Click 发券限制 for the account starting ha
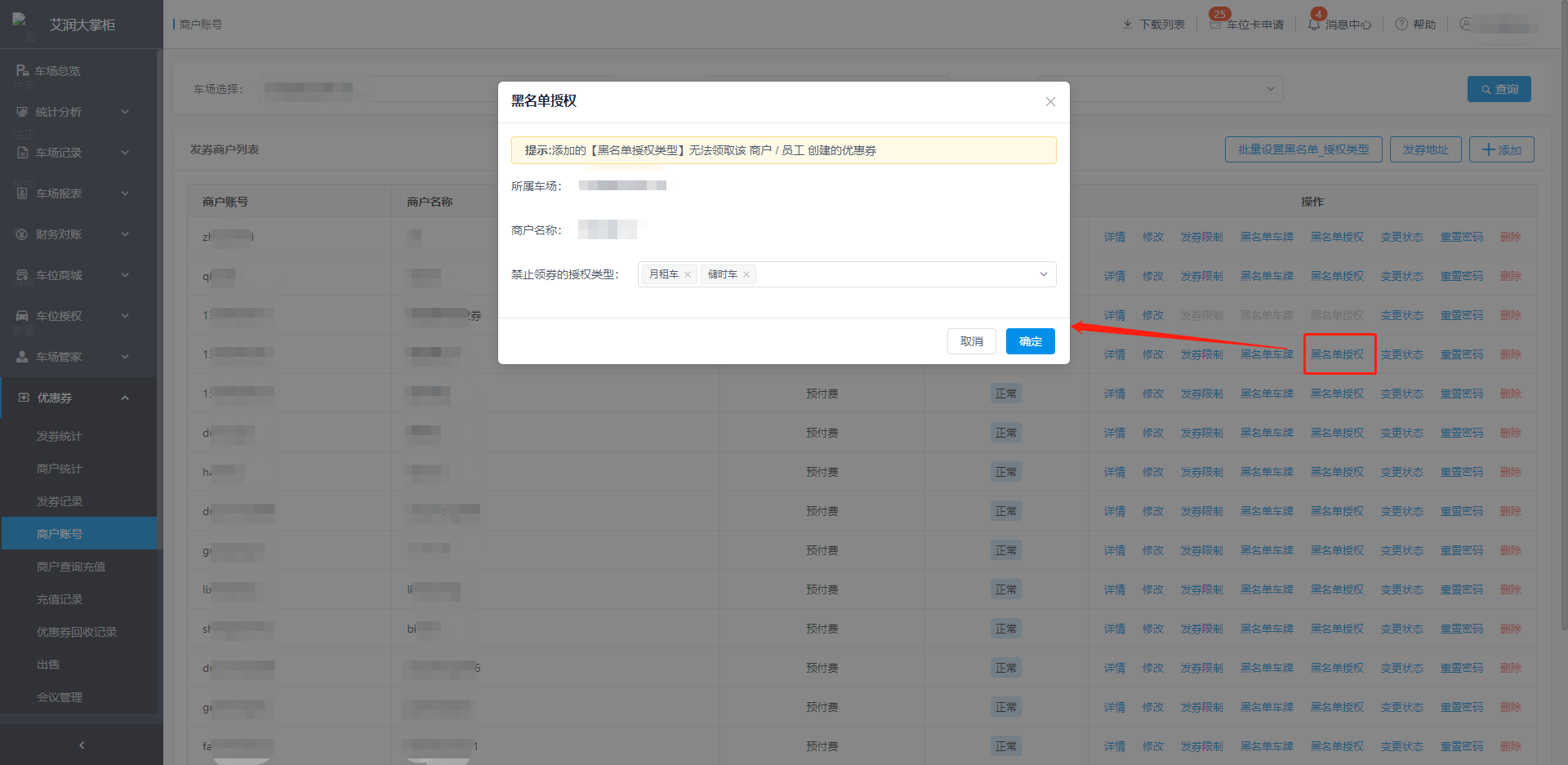Screen dimensions: 1568x765 1202,472
